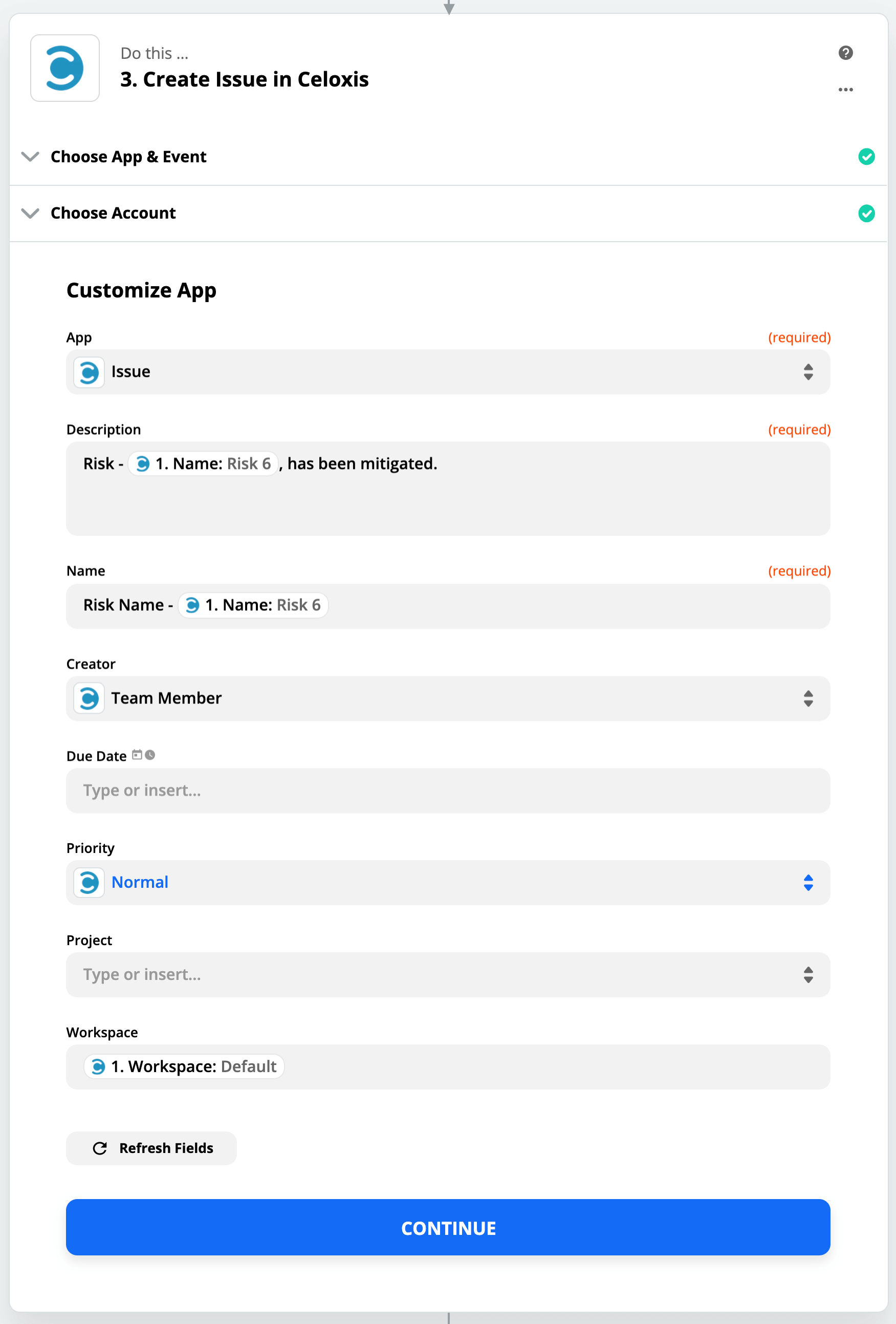This screenshot has width=896, height=1324.
Task: Click the Due Date label
Action: [x=96, y=756]
